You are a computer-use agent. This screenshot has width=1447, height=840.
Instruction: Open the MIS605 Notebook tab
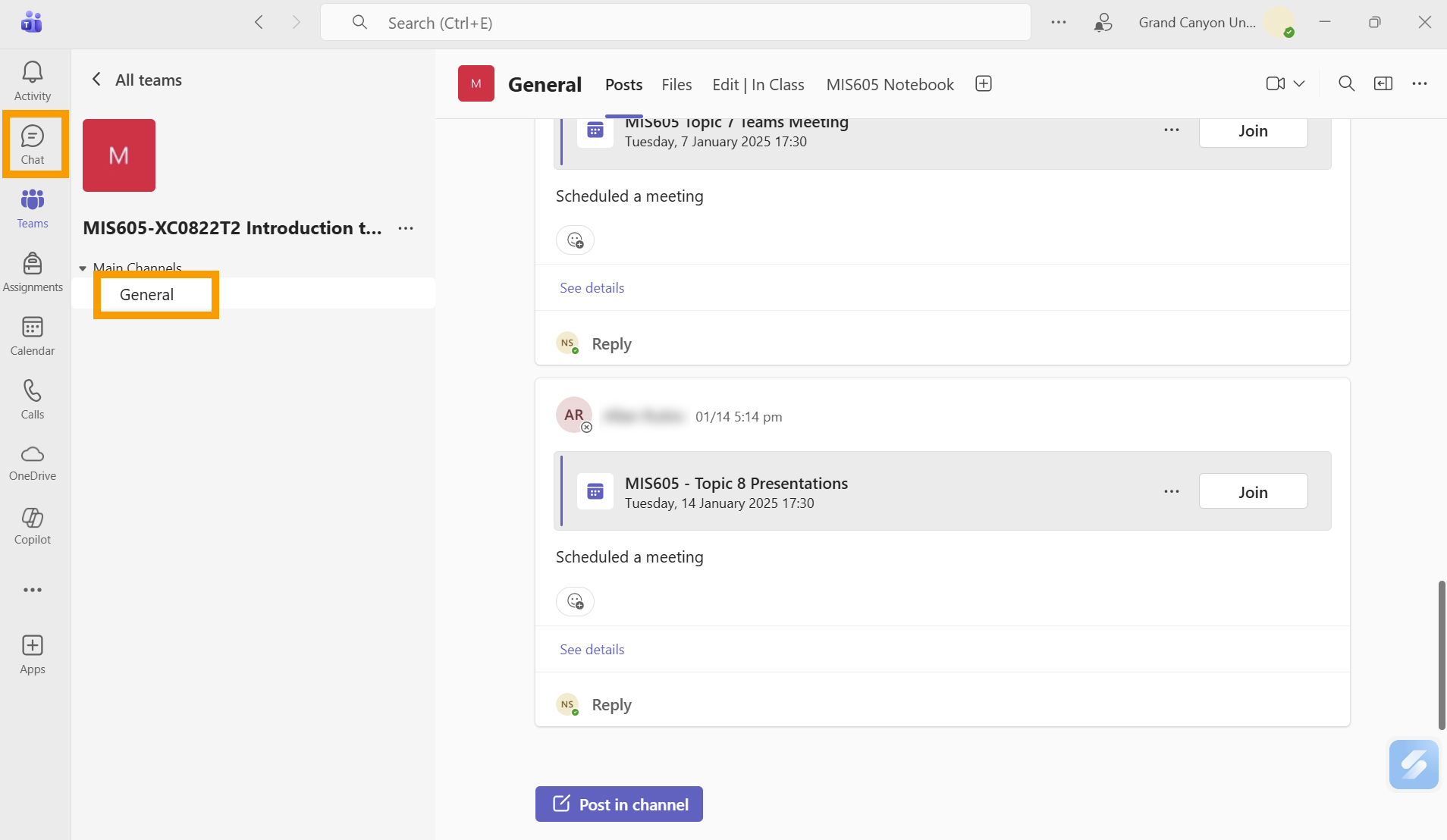[x=890, y=85]
